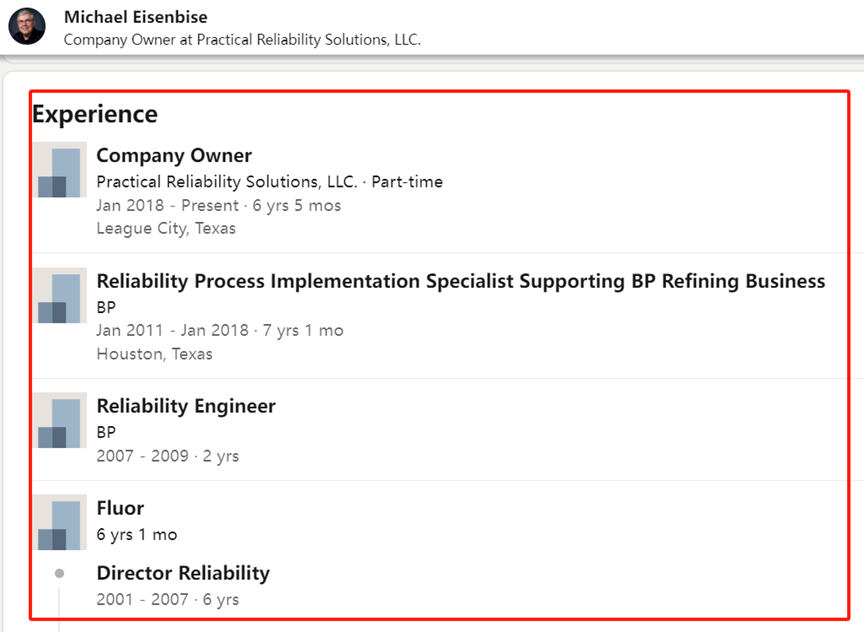Click the League City, Texas location text
Image resolution: width=864 pixels, height=632 pixels.
pyautogui.click(x=166, y=228)
